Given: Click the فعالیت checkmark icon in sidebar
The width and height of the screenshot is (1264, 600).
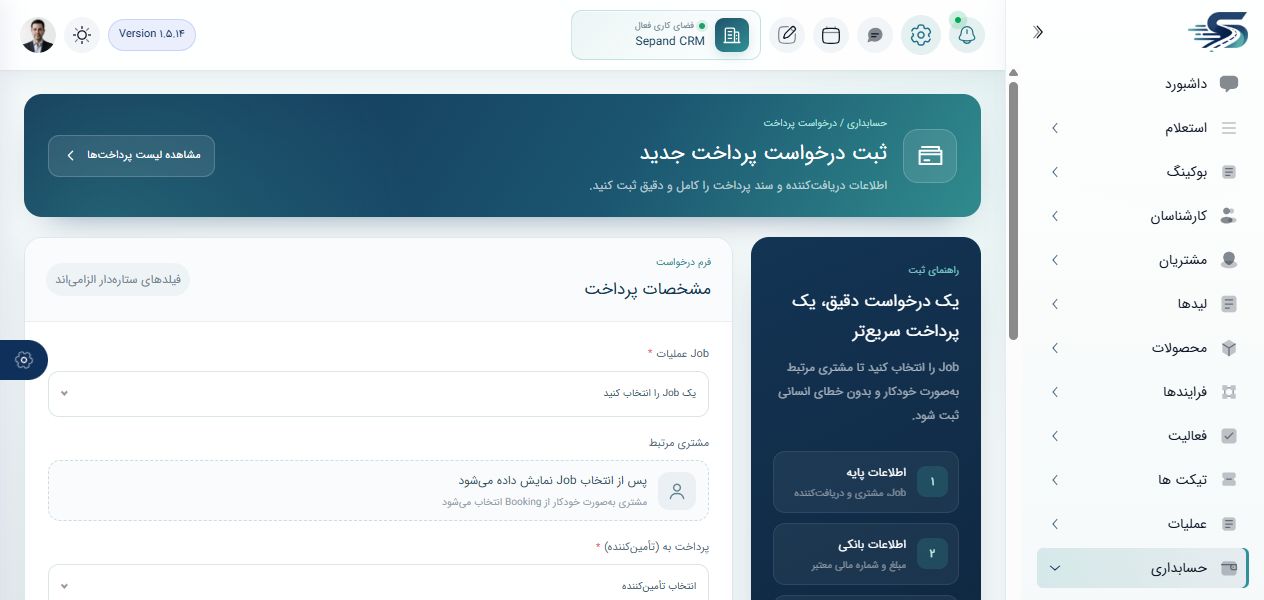Looking at the screenshot, I should pos(1229,436).
